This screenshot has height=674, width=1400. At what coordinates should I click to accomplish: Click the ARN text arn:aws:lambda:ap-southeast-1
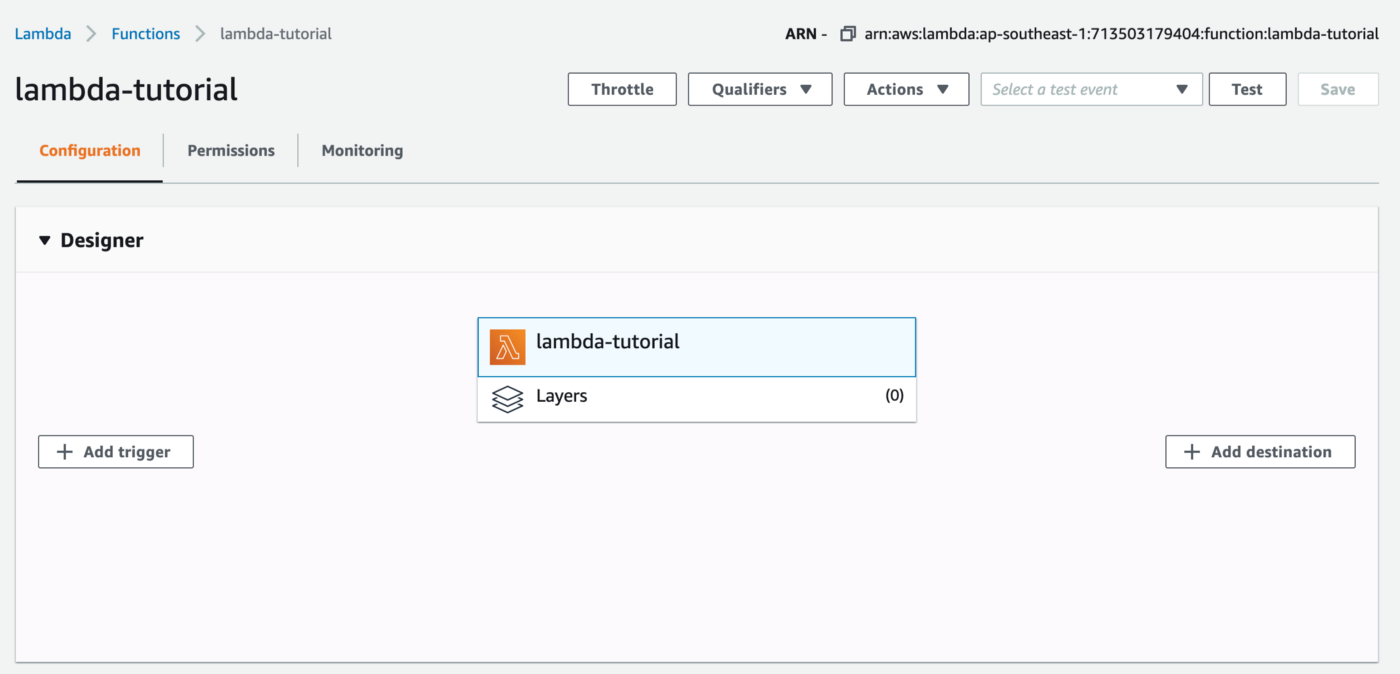(x=1122, y=34)
